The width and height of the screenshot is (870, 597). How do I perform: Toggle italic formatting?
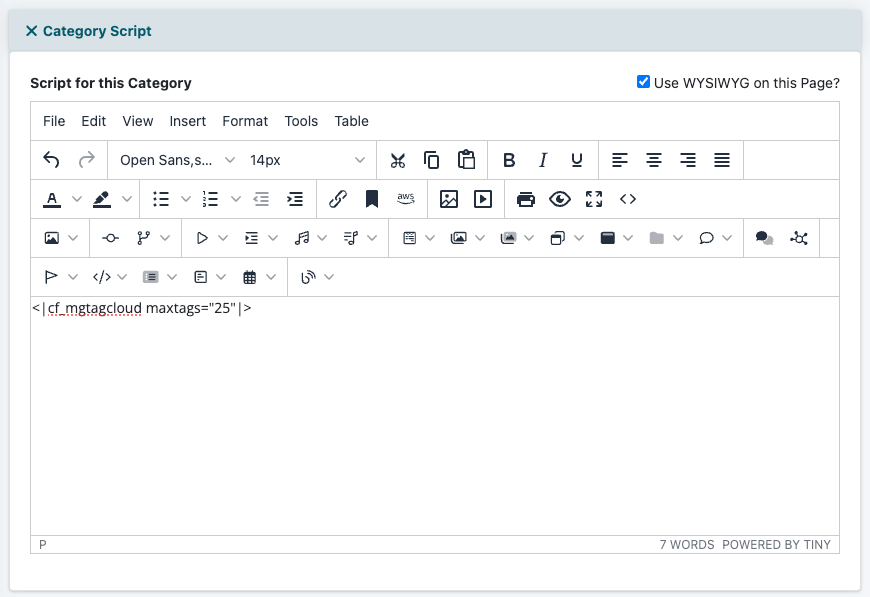pyautogui.click(x=543, y=160)
